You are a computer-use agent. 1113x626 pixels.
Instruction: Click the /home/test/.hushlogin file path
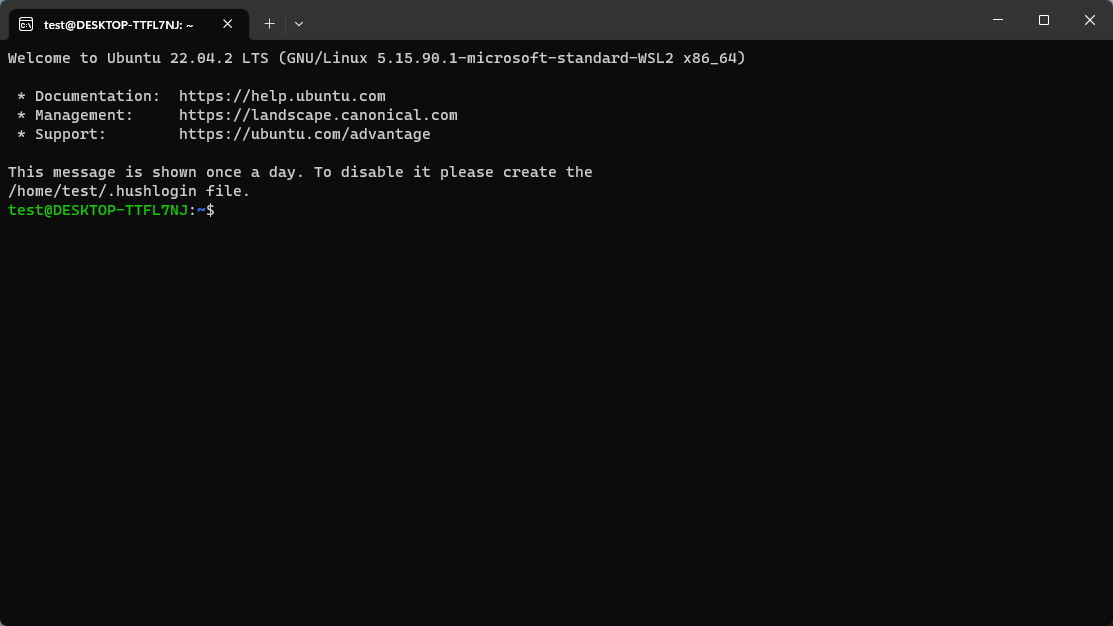coord(102,191)
